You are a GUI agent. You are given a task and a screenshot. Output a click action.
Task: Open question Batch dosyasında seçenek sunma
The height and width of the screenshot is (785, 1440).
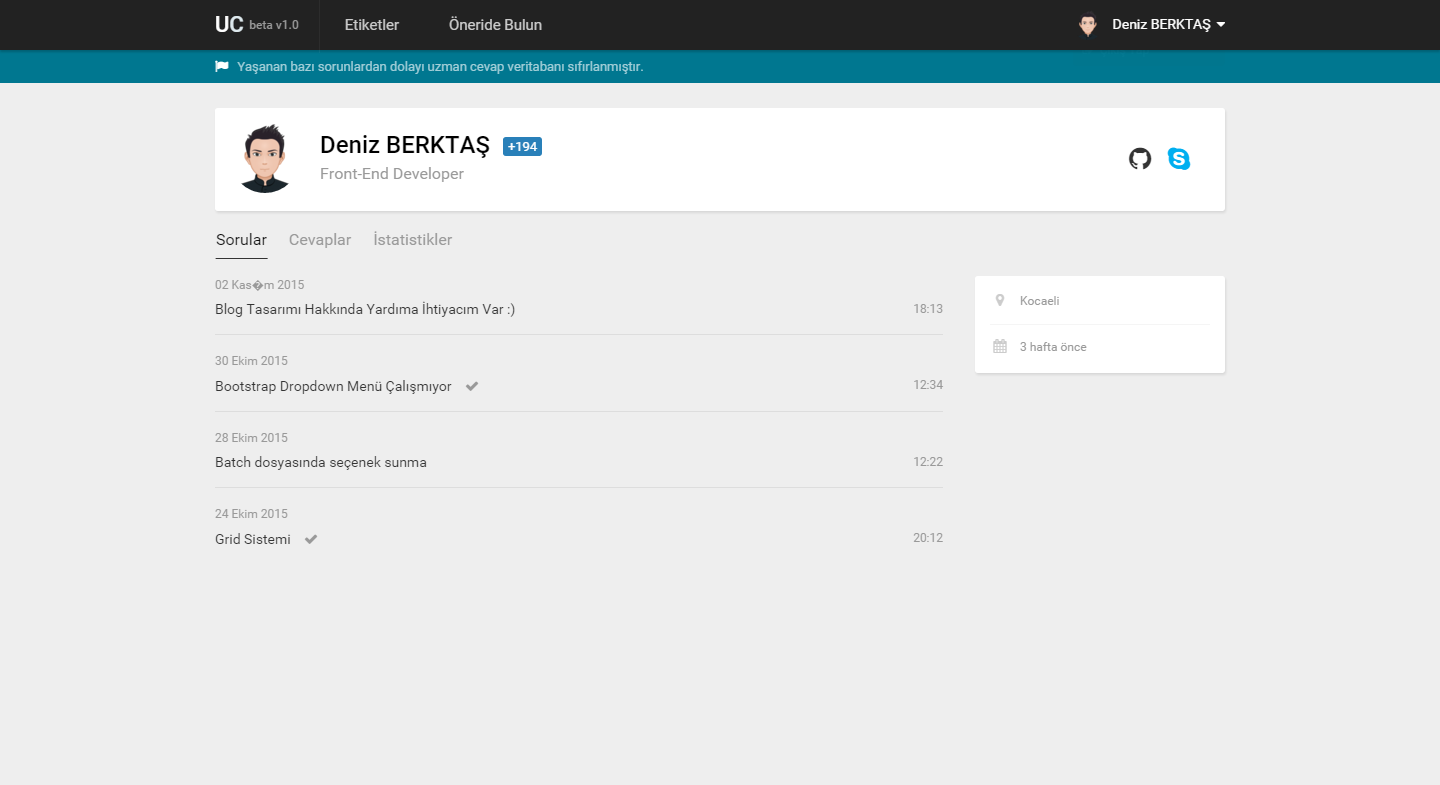(321, 462)
